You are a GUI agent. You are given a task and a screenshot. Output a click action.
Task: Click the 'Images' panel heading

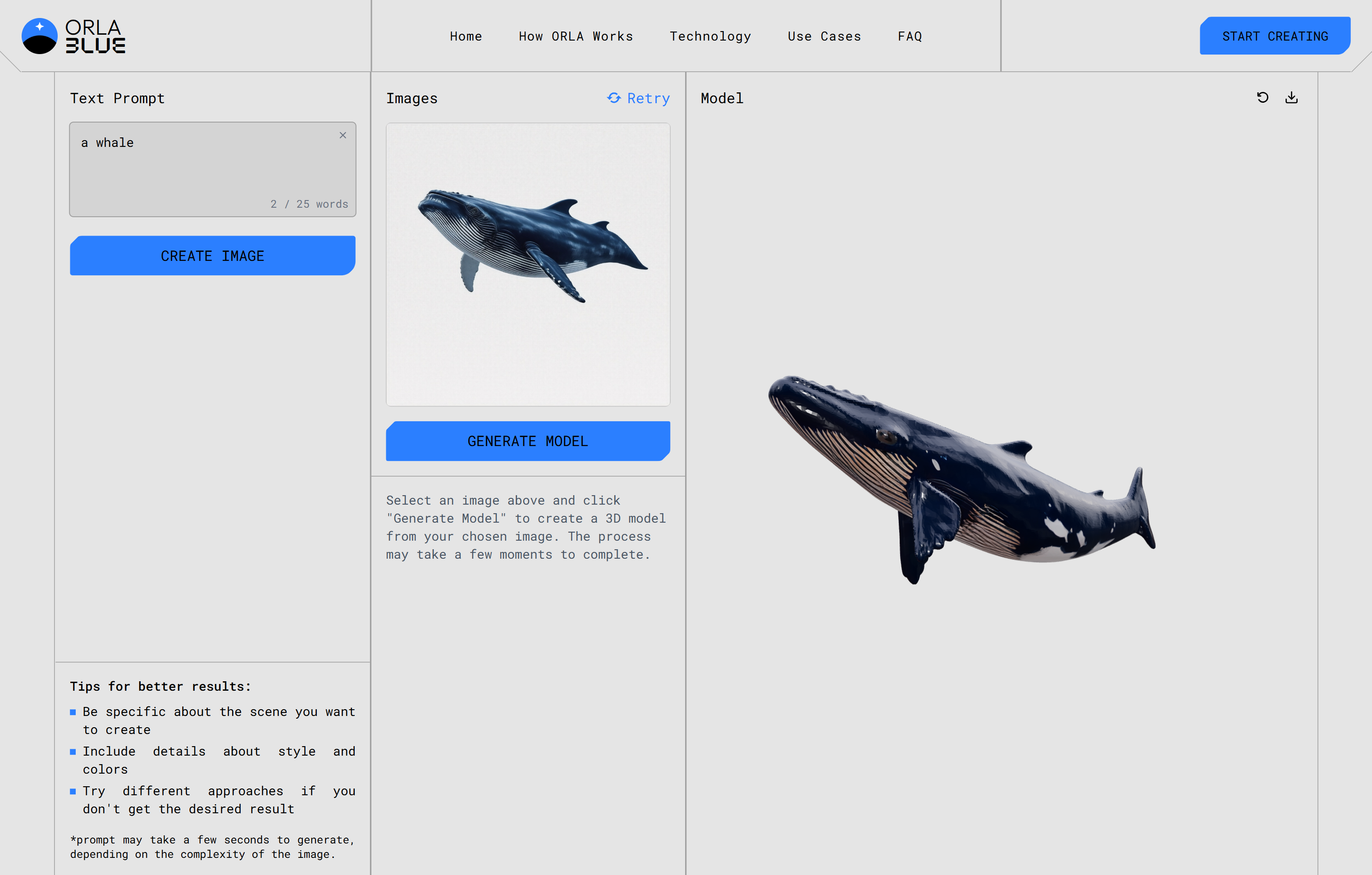(x=412, y=98)
